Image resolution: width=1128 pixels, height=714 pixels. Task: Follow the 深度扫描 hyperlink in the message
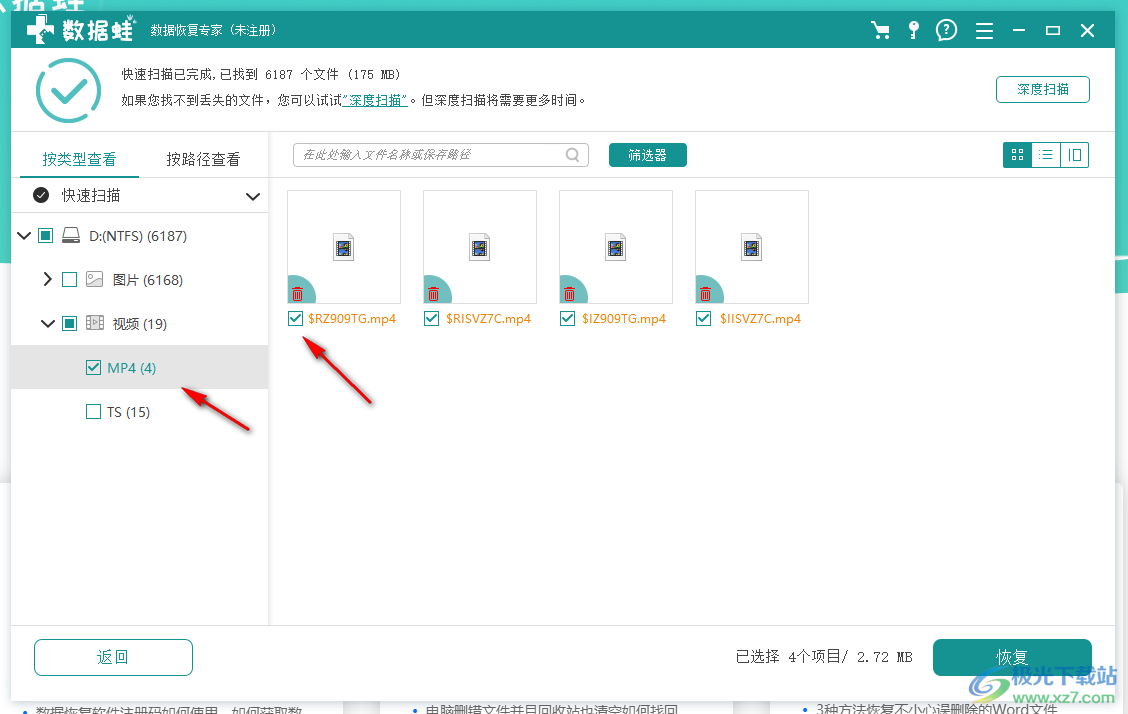(x=374, y=100)
